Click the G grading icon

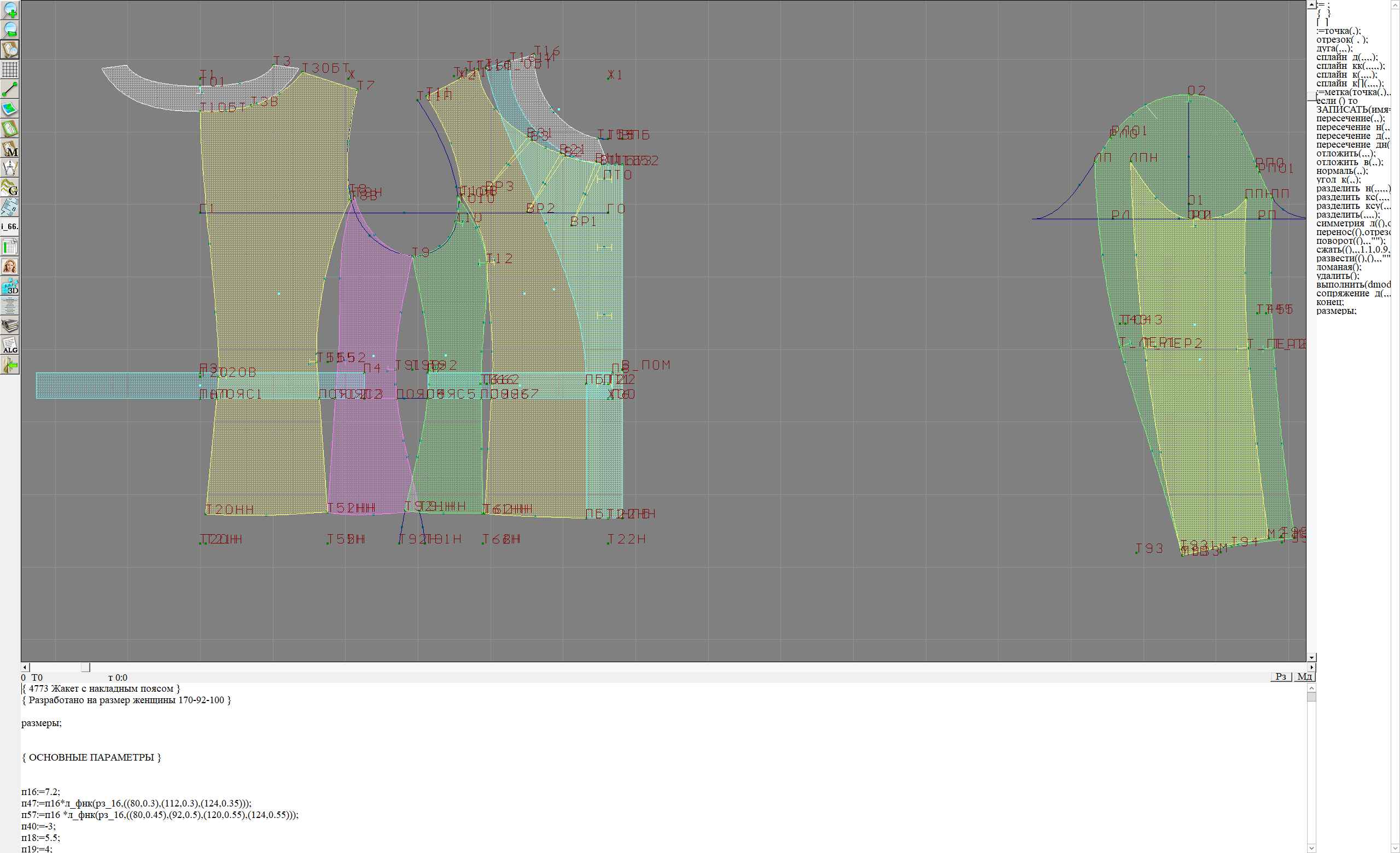tap(10, 188)
